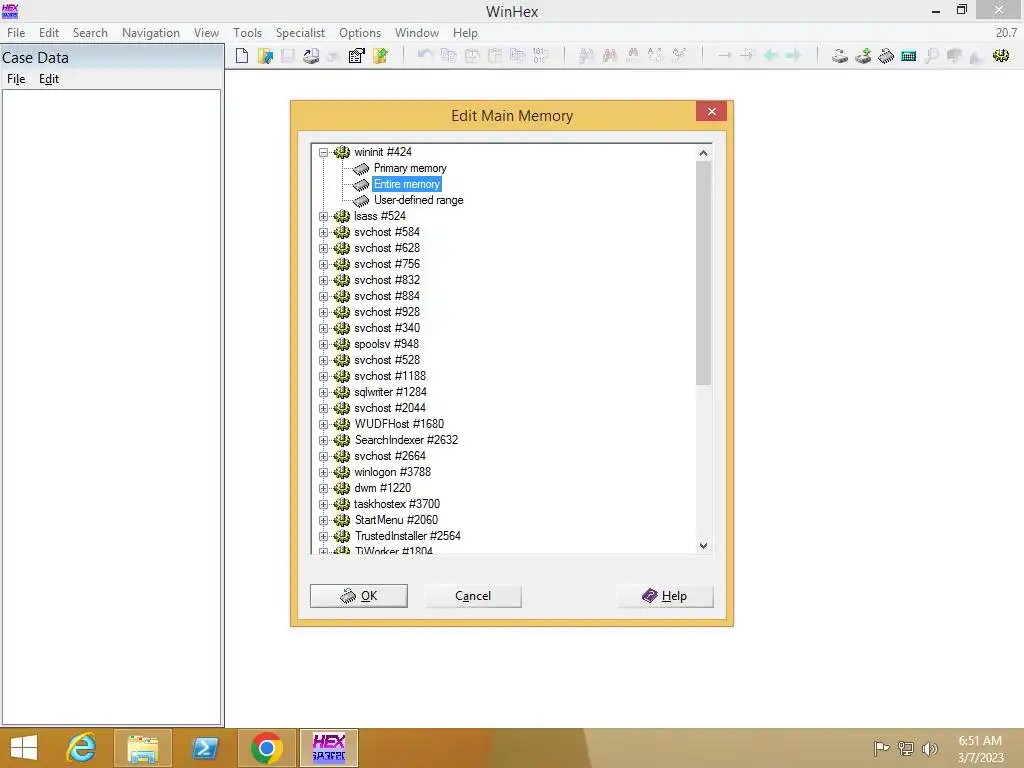The height and width of the screenshot is (768, 1024).
Task: Expand the sqlwriter #1284 tree node
Action: click(323, 392)
